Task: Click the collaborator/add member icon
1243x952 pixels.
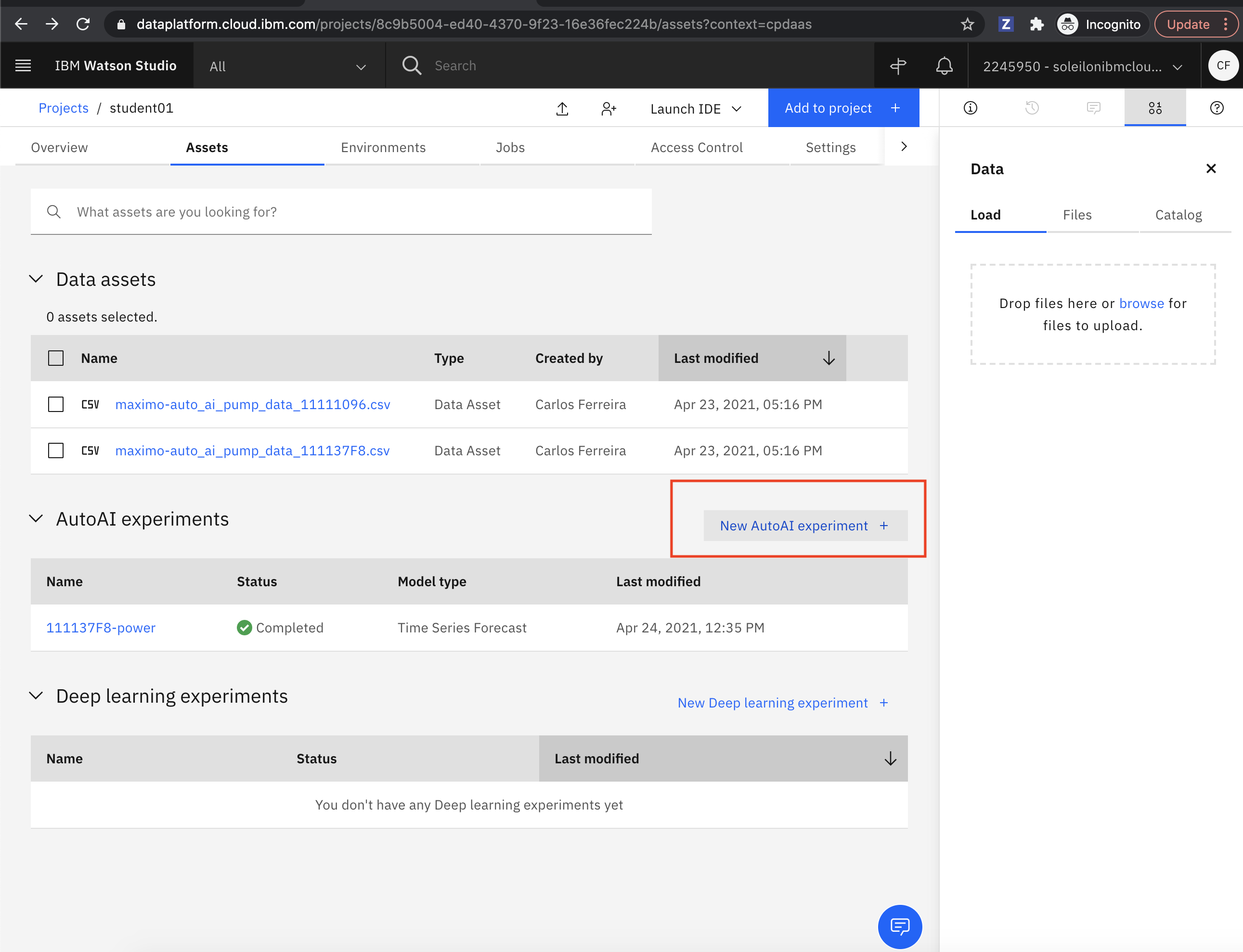Action: tap(609, 108)
